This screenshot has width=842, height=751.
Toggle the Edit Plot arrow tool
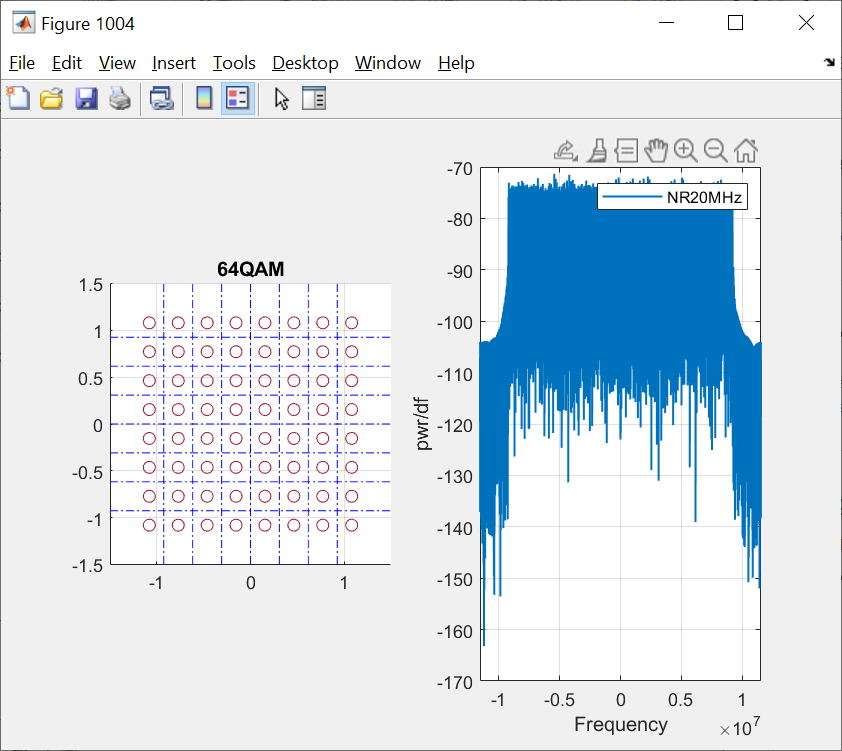281,98
